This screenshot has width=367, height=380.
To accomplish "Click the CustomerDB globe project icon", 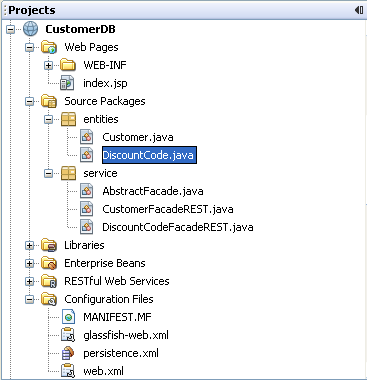I will [31, 29].
